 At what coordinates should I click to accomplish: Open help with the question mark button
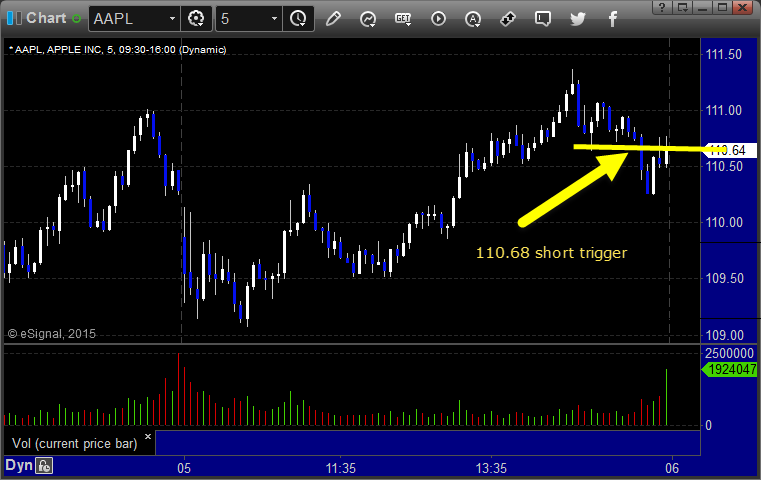662,7
